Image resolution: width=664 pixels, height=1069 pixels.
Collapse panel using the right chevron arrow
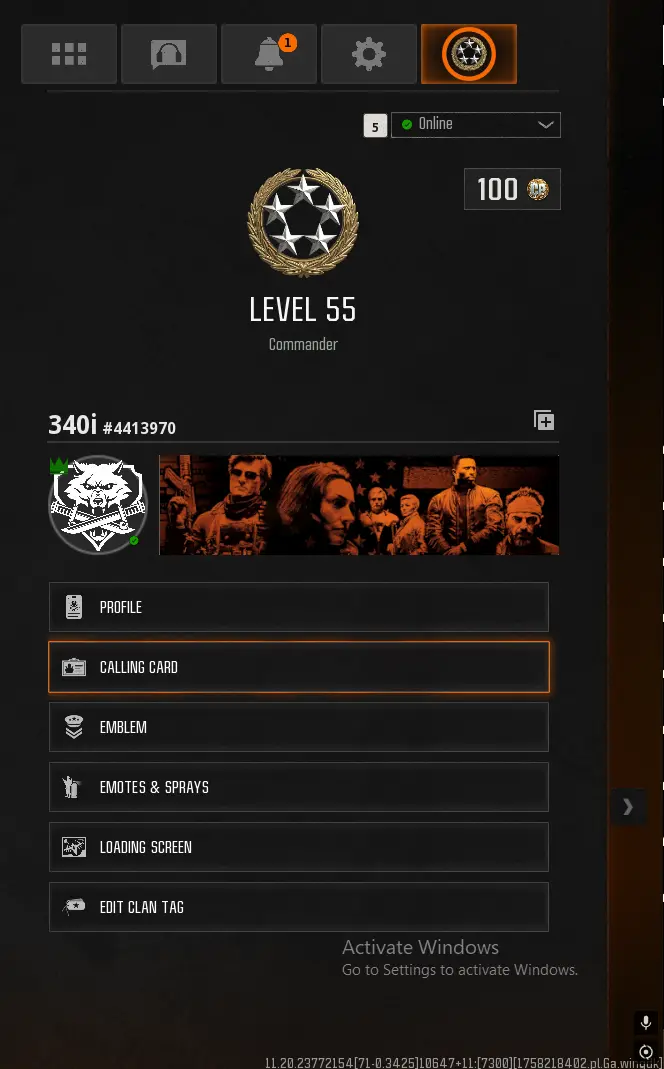[628, 807]
